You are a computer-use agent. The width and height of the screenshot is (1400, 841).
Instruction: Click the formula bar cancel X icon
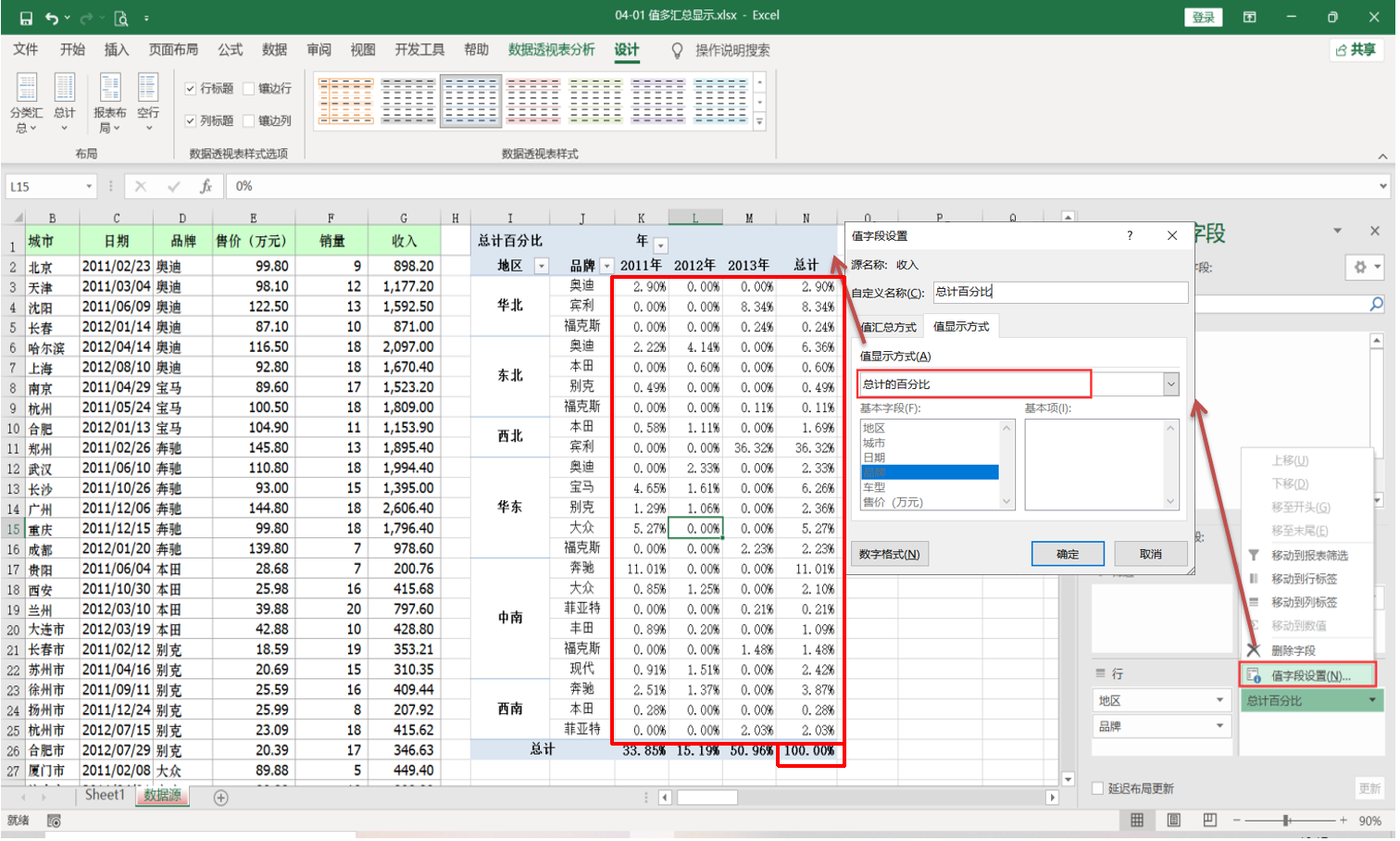(141, 186)
